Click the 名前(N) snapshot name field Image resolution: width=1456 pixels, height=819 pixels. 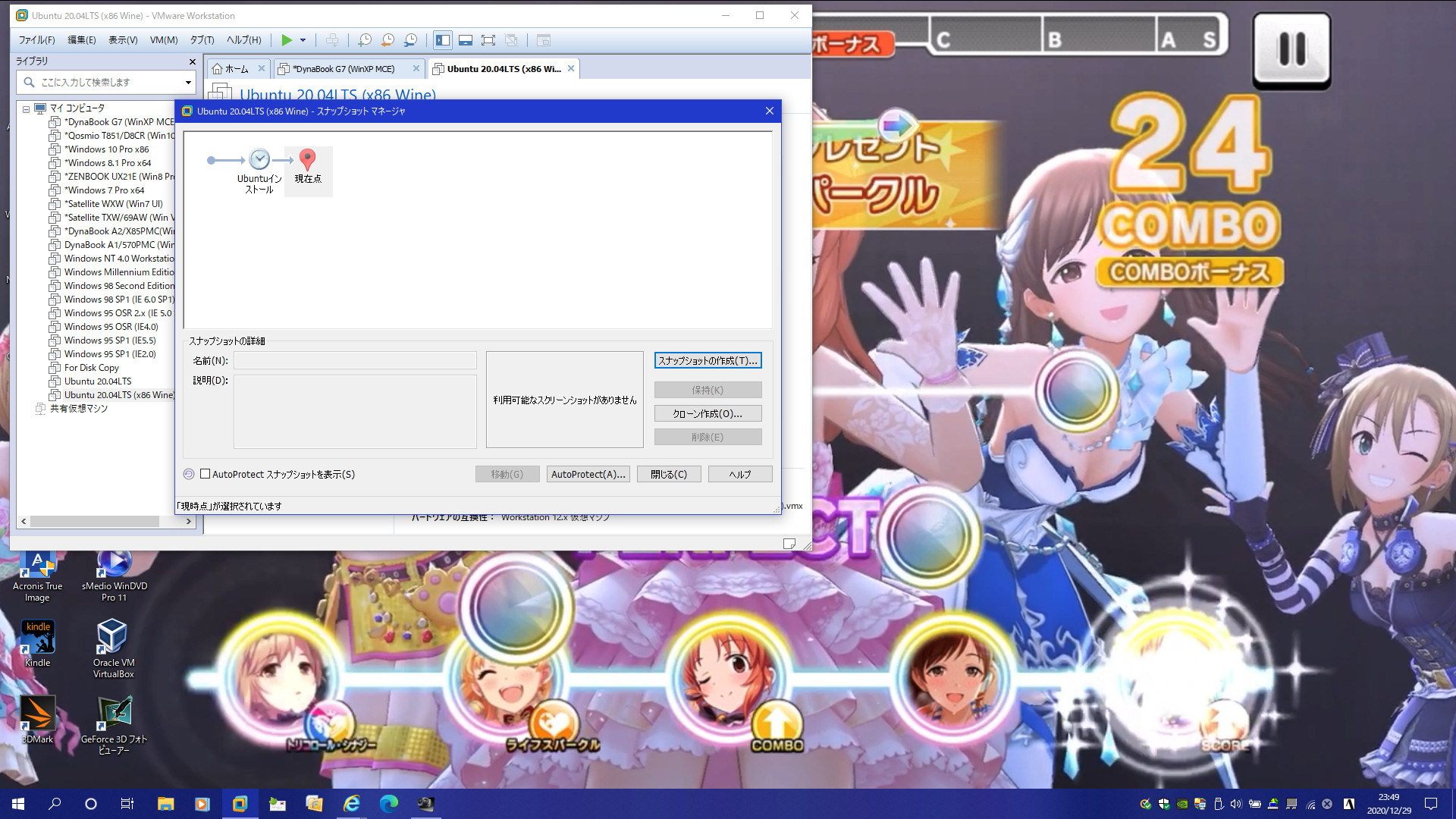click(x=355, y=360)
